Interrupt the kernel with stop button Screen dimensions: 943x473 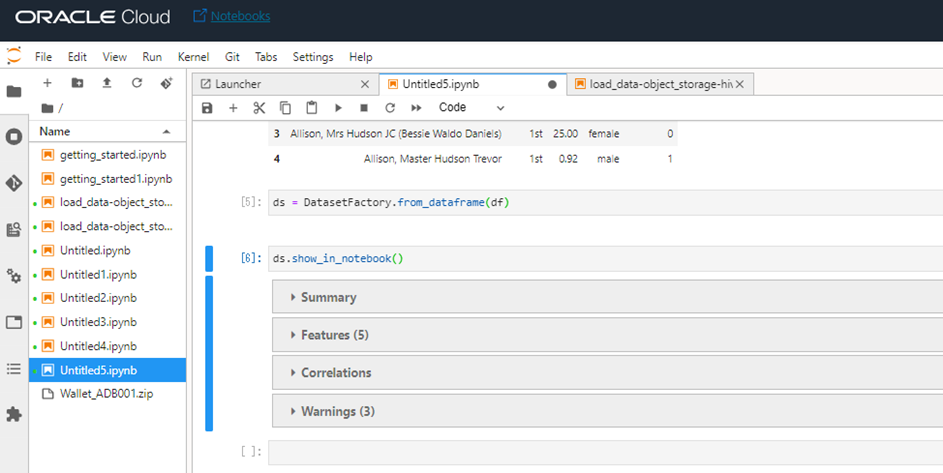pyautogui.click(x=364, y=108)
